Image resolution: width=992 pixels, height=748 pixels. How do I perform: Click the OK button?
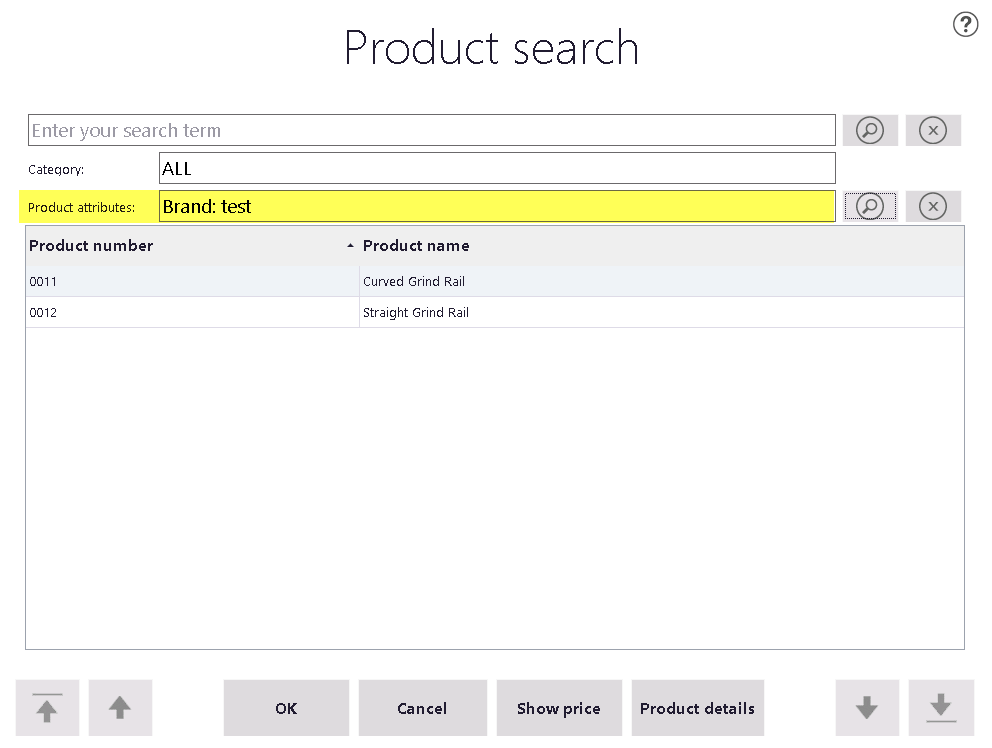coord(286,707)
